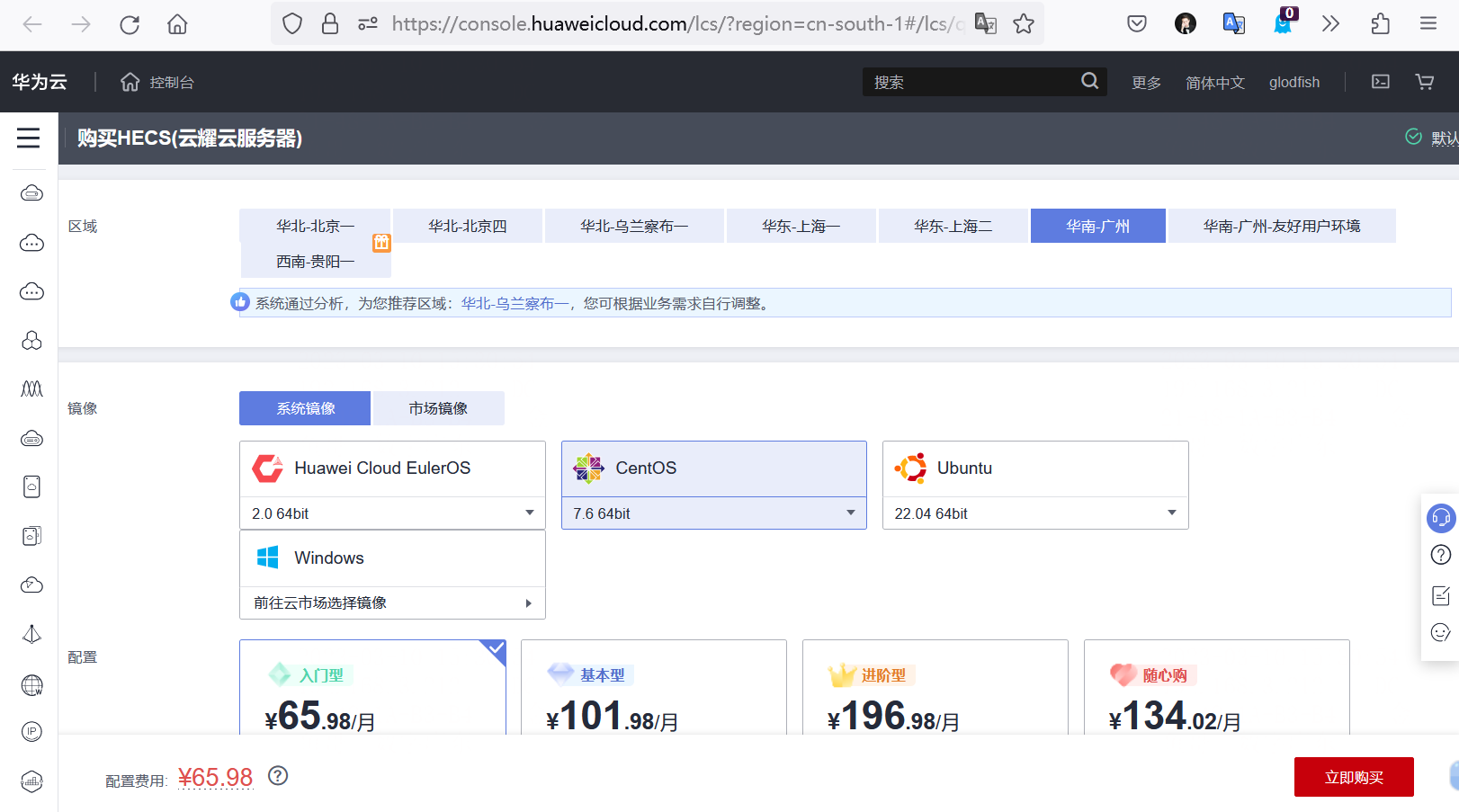1459x812 pixels.
Task: Click the 华为云 logo
Action: (x=40, y=82)
